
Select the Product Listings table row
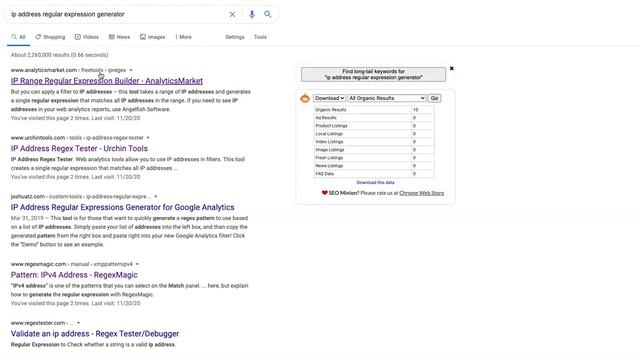click(x=374, y=126)
